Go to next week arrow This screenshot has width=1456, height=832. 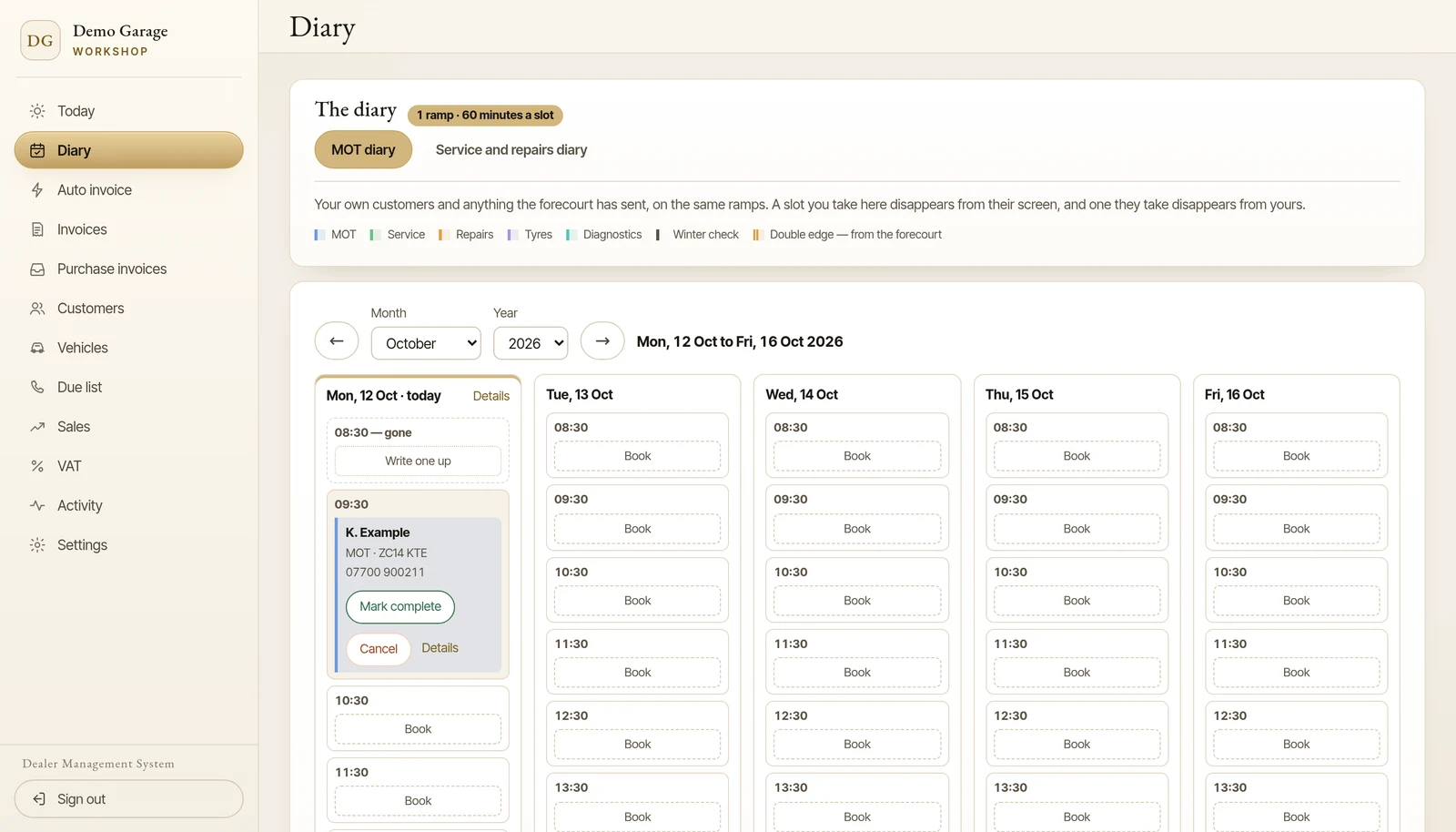(x=602, y=341)
